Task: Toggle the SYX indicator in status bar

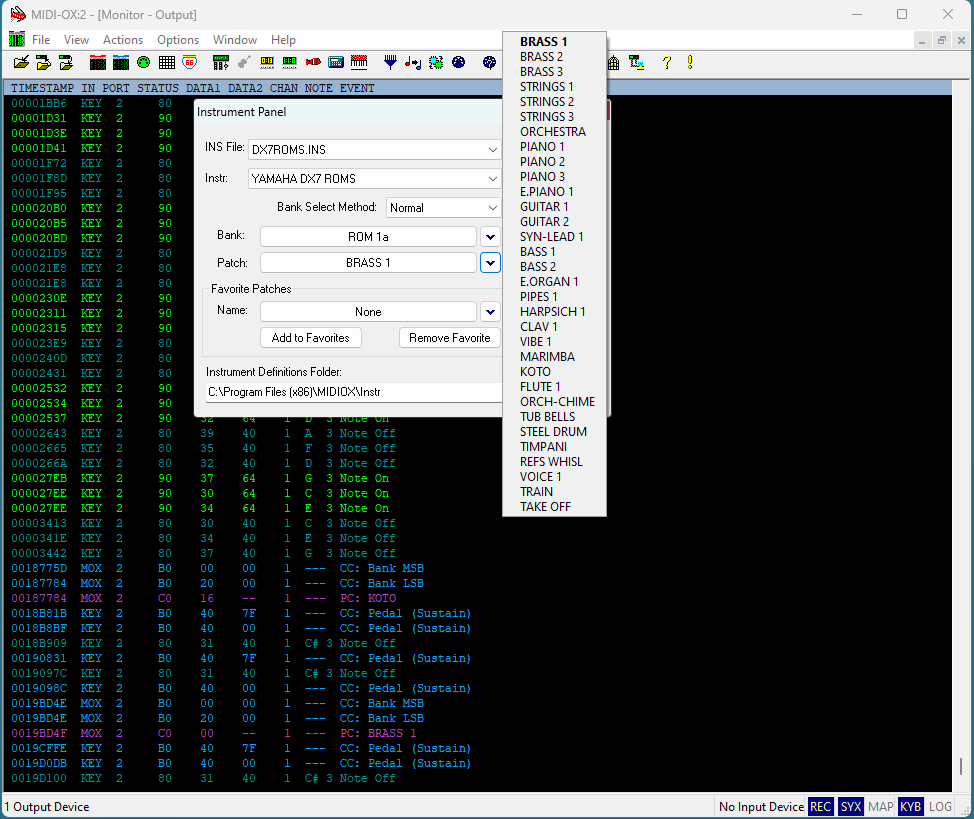Action: pos(850,806)
